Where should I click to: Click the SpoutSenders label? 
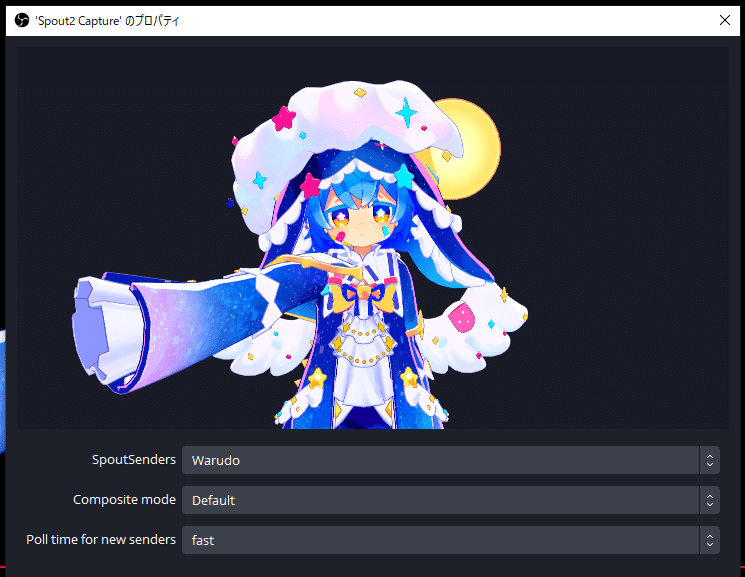134,460
